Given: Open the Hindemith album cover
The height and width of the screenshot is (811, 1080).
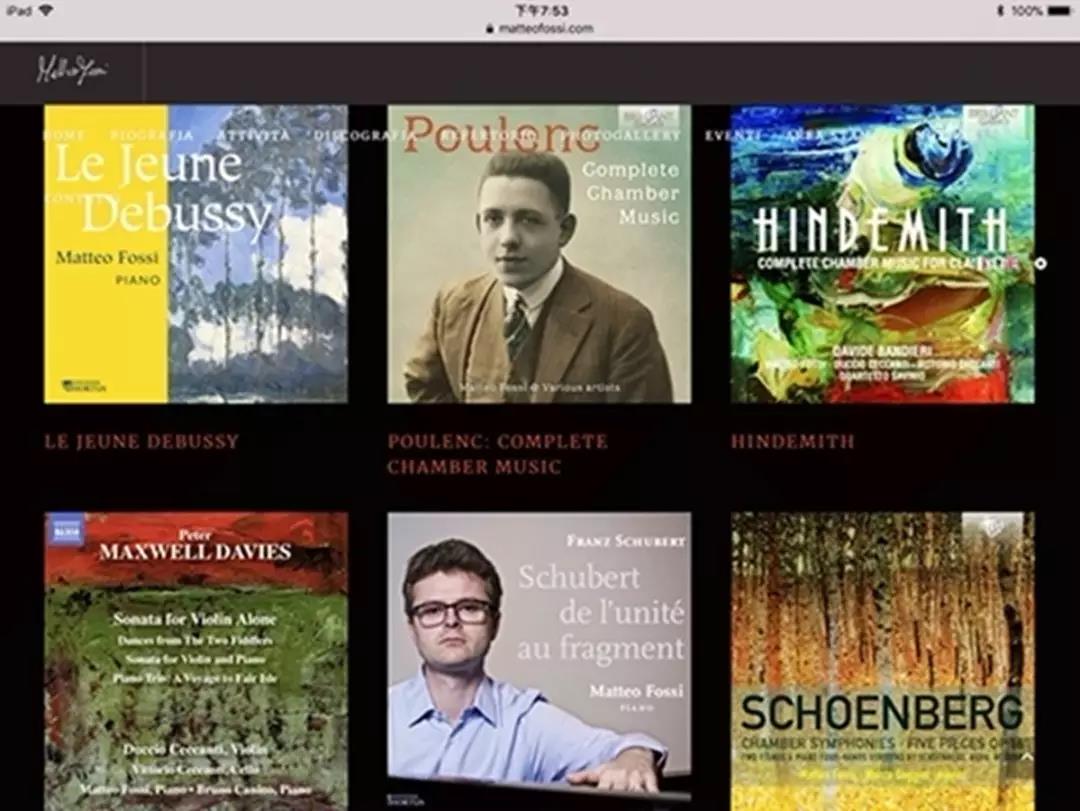Looking at the screenshot, I should [883, 254].
